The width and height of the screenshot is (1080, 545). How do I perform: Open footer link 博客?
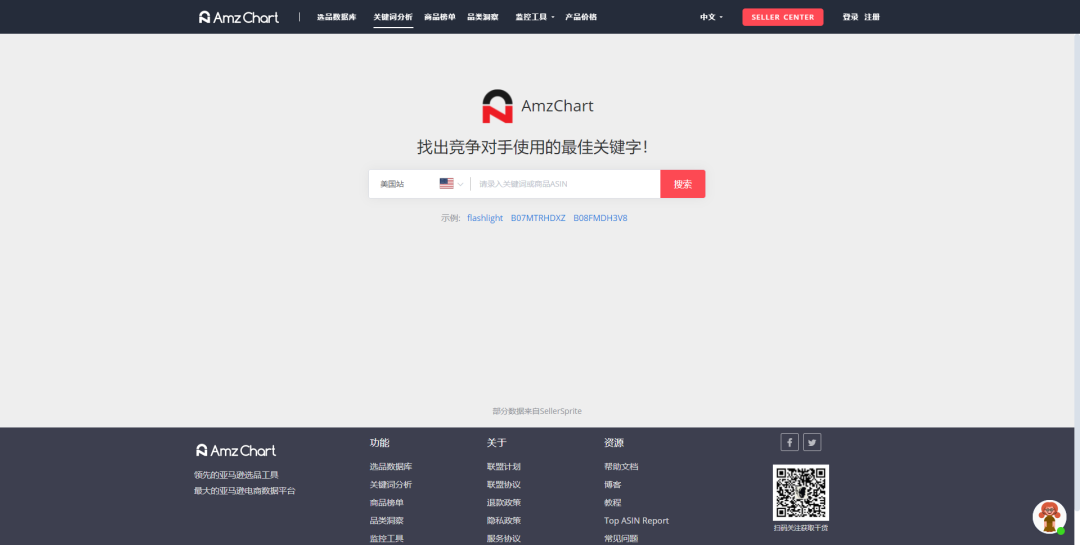(x=612, y=484)
